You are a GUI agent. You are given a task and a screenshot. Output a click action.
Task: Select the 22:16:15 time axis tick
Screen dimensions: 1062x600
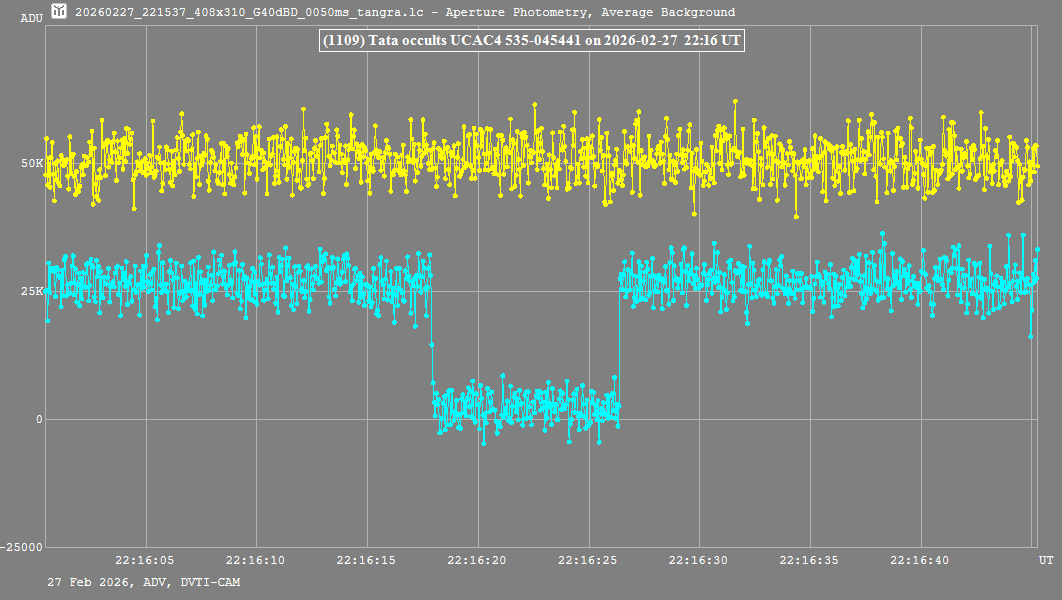coord(366,561)
